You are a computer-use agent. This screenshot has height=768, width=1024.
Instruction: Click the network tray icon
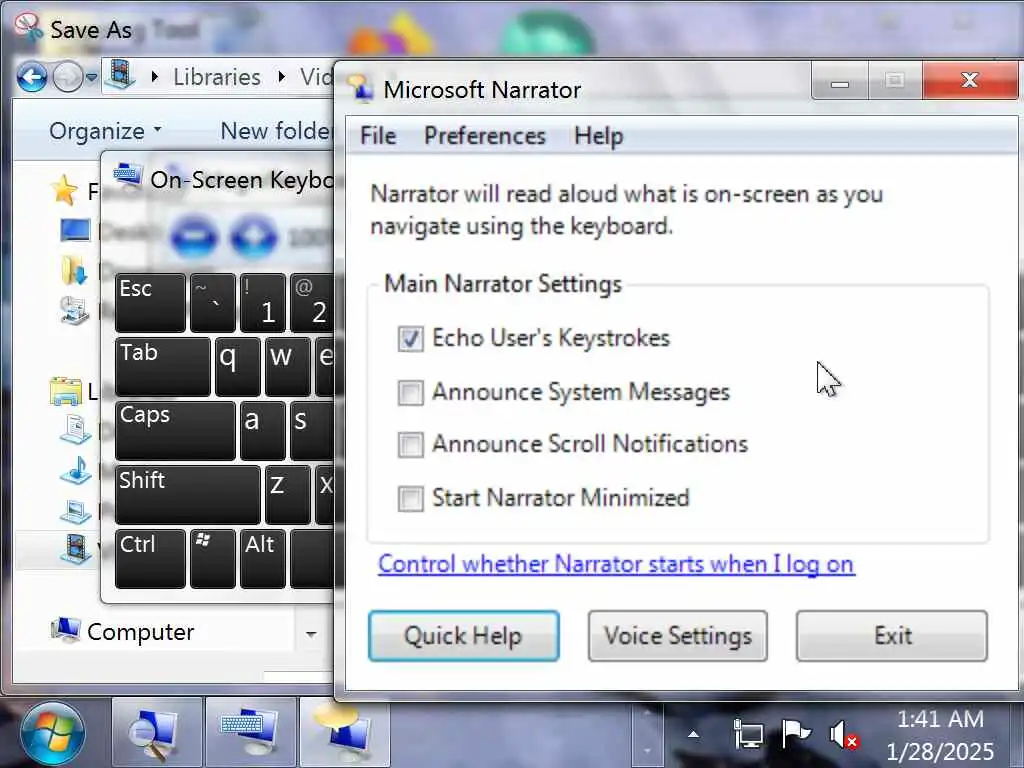(748, 734)
